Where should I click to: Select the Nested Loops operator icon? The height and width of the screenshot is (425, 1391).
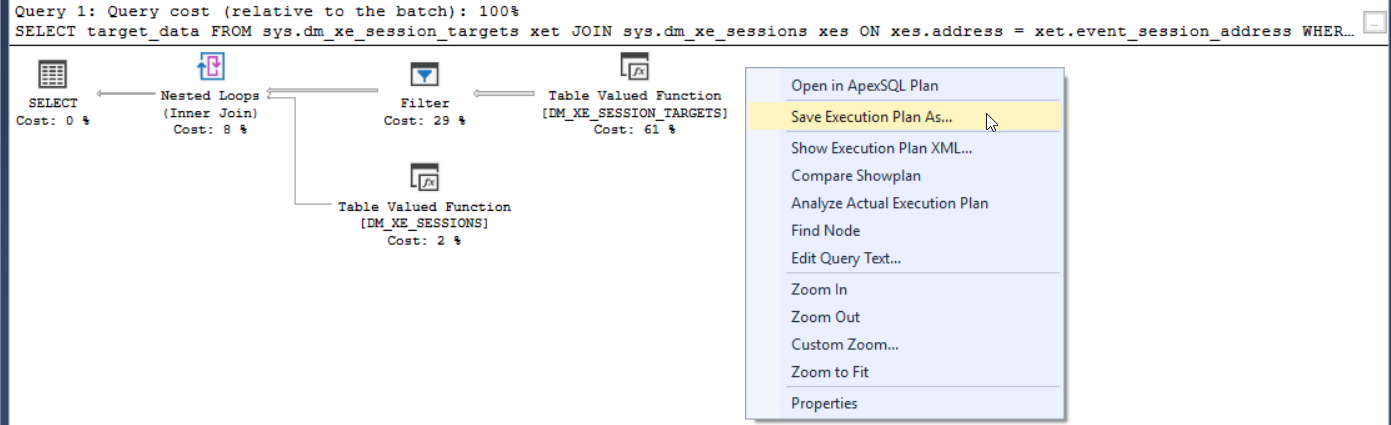pyautogui.click(x=210, y=68)
